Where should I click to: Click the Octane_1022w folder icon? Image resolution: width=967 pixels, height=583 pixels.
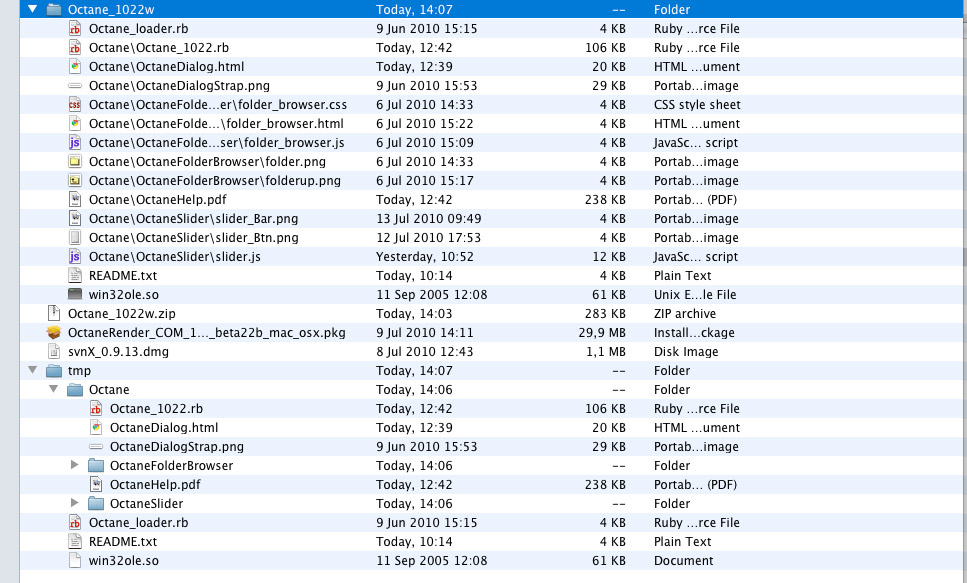pyautogui.click(x=54, y=9)
